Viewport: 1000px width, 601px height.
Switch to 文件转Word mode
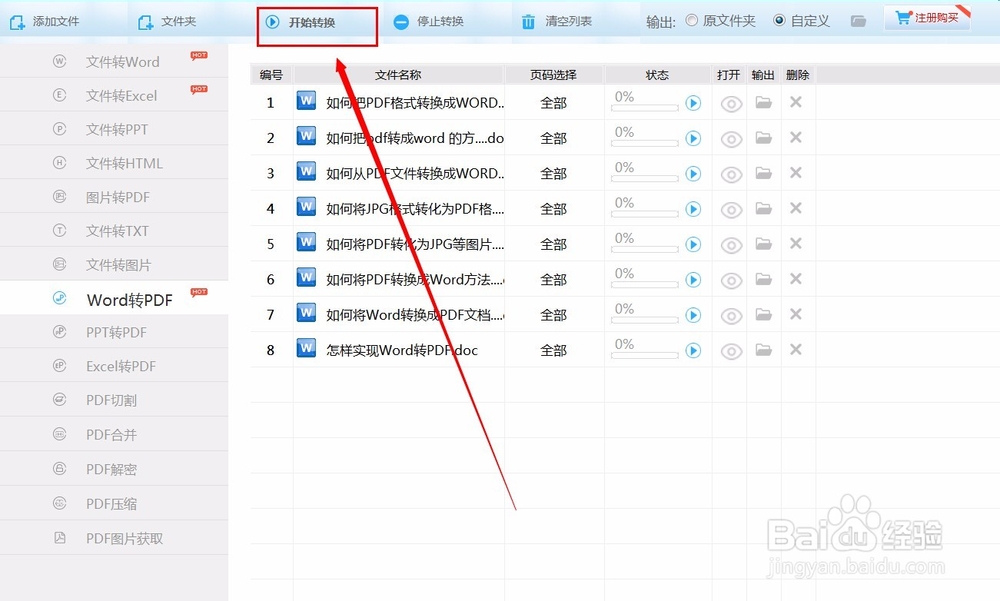(114, 62)
